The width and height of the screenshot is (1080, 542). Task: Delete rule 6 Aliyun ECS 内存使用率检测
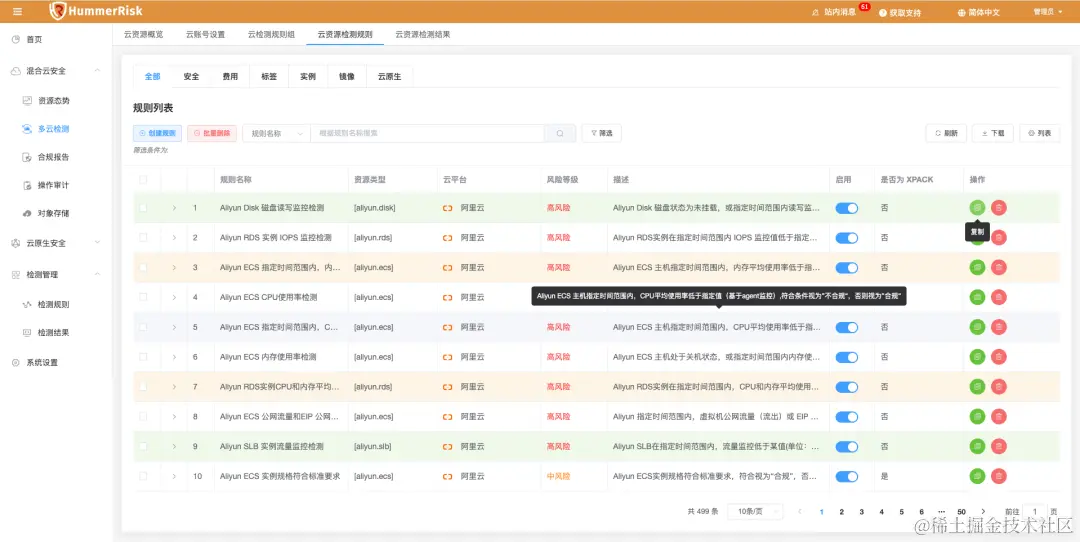pyautogui.click(x=999, y=357)
